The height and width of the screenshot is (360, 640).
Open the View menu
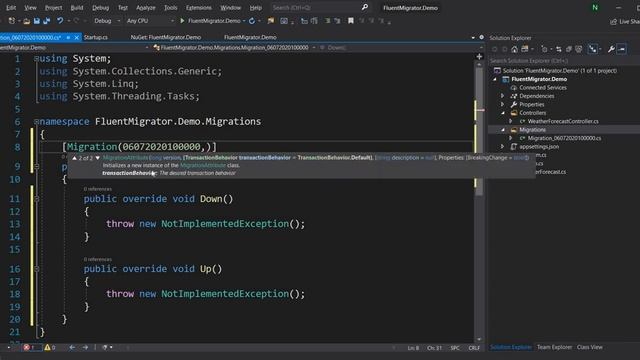click(x=30, y=8)
